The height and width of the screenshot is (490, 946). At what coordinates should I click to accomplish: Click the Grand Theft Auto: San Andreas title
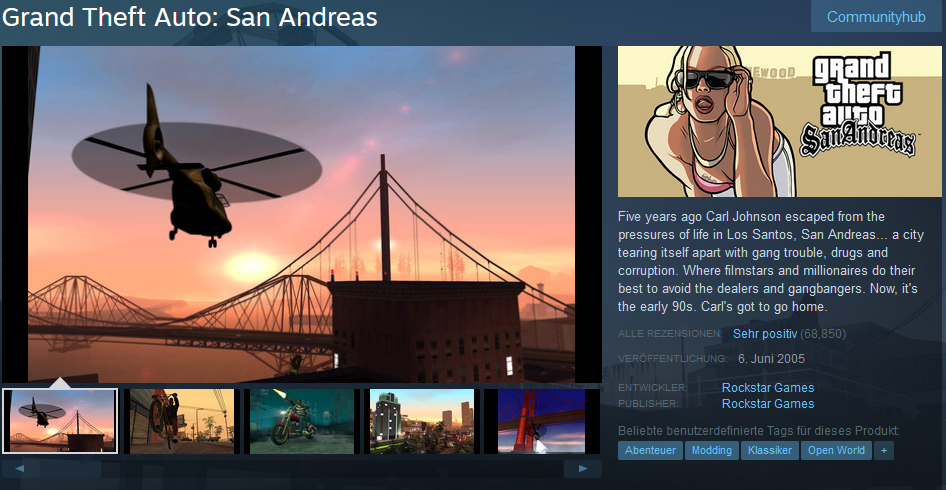tap(189, 17)
